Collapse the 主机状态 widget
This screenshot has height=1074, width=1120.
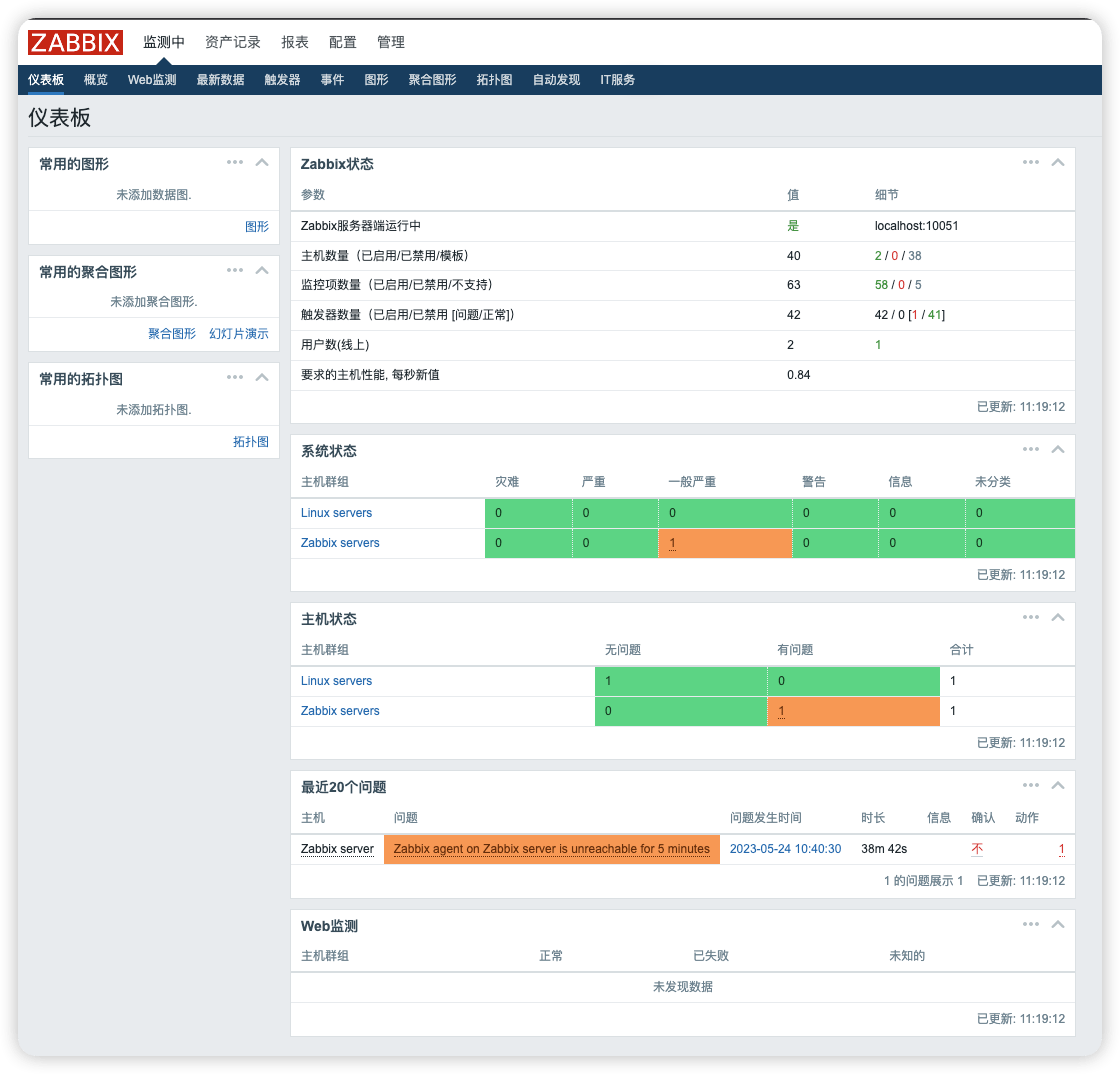click(x=1058, y=618)
